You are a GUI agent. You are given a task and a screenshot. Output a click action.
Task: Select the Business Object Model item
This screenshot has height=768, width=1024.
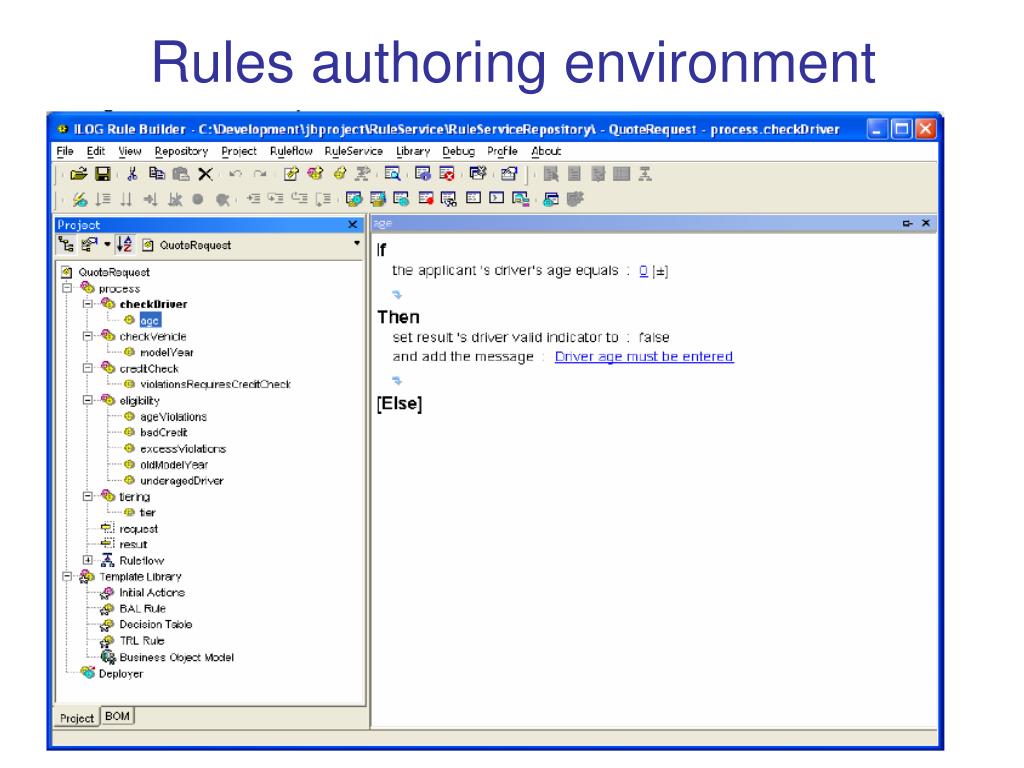point(176,657)
